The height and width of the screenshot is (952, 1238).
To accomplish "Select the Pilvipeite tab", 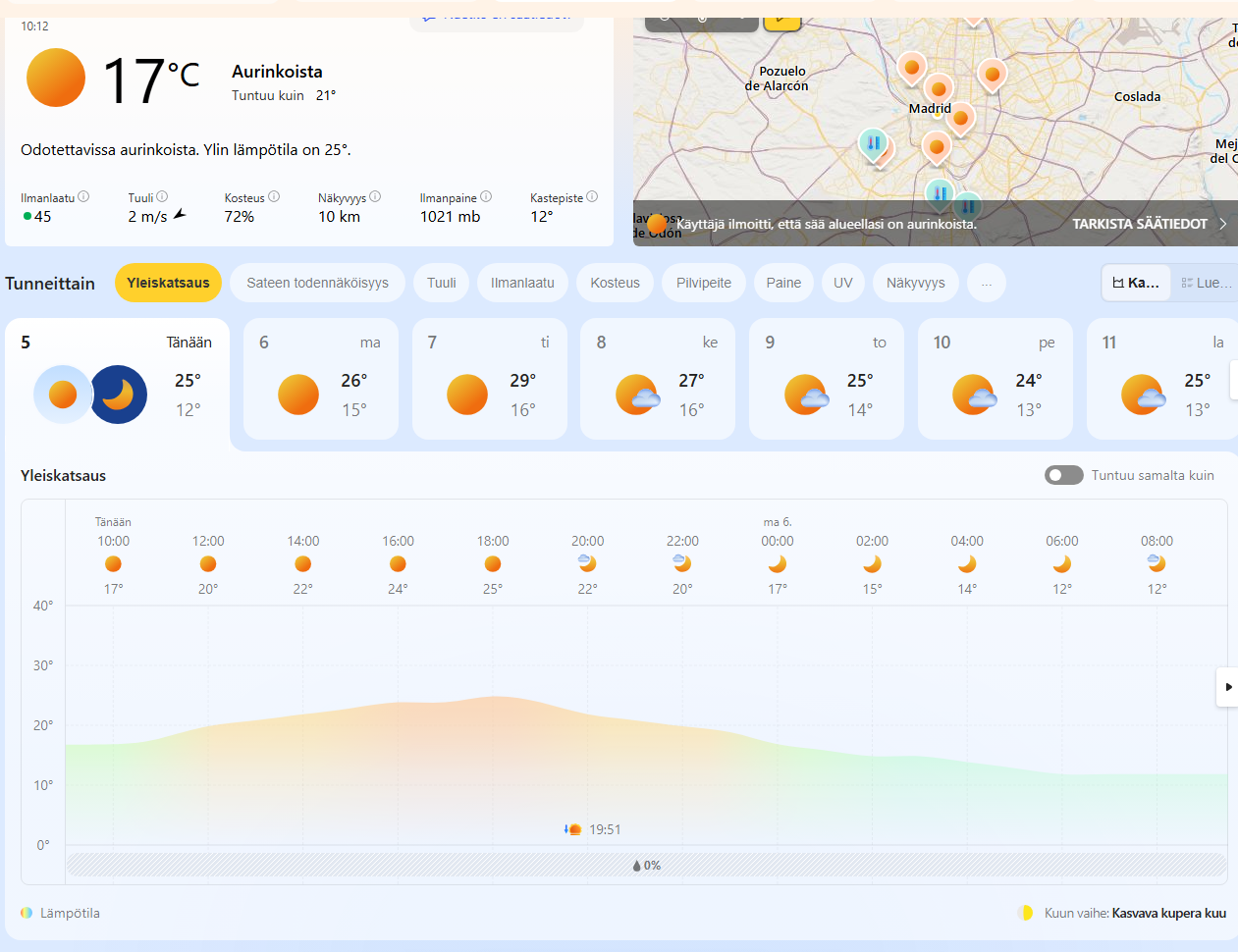I will (703, 283).
